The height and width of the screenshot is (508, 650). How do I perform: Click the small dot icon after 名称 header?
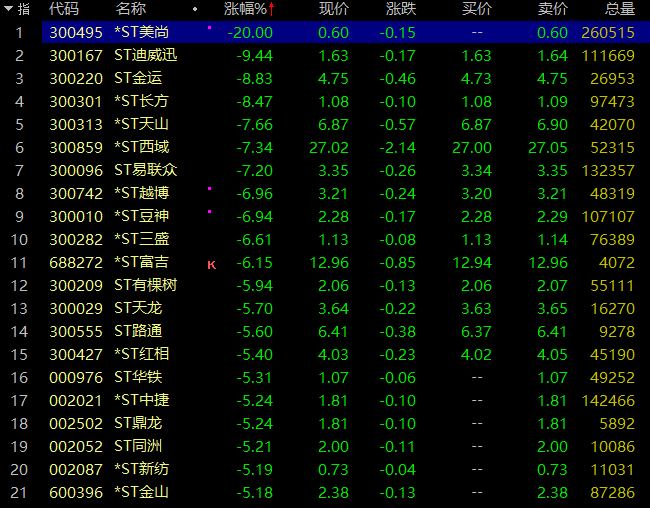point(195,9)
